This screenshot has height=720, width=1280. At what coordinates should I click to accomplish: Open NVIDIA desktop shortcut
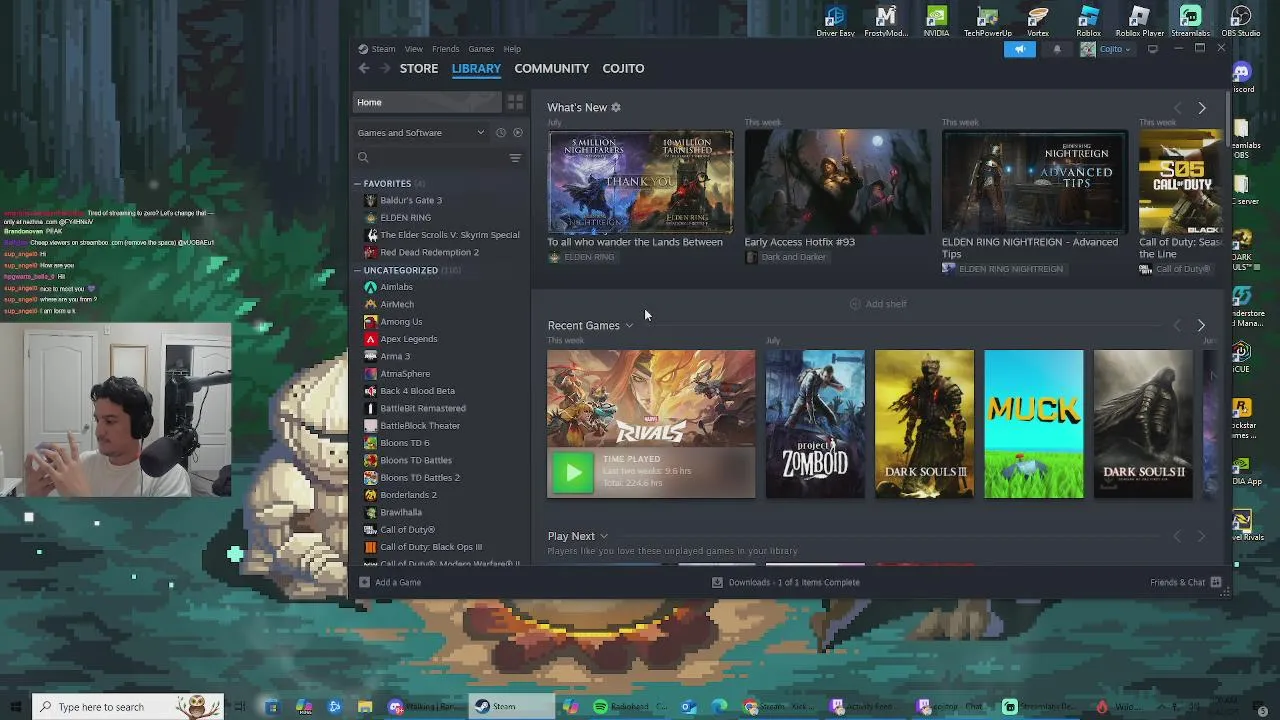click(x=936, y=21)
